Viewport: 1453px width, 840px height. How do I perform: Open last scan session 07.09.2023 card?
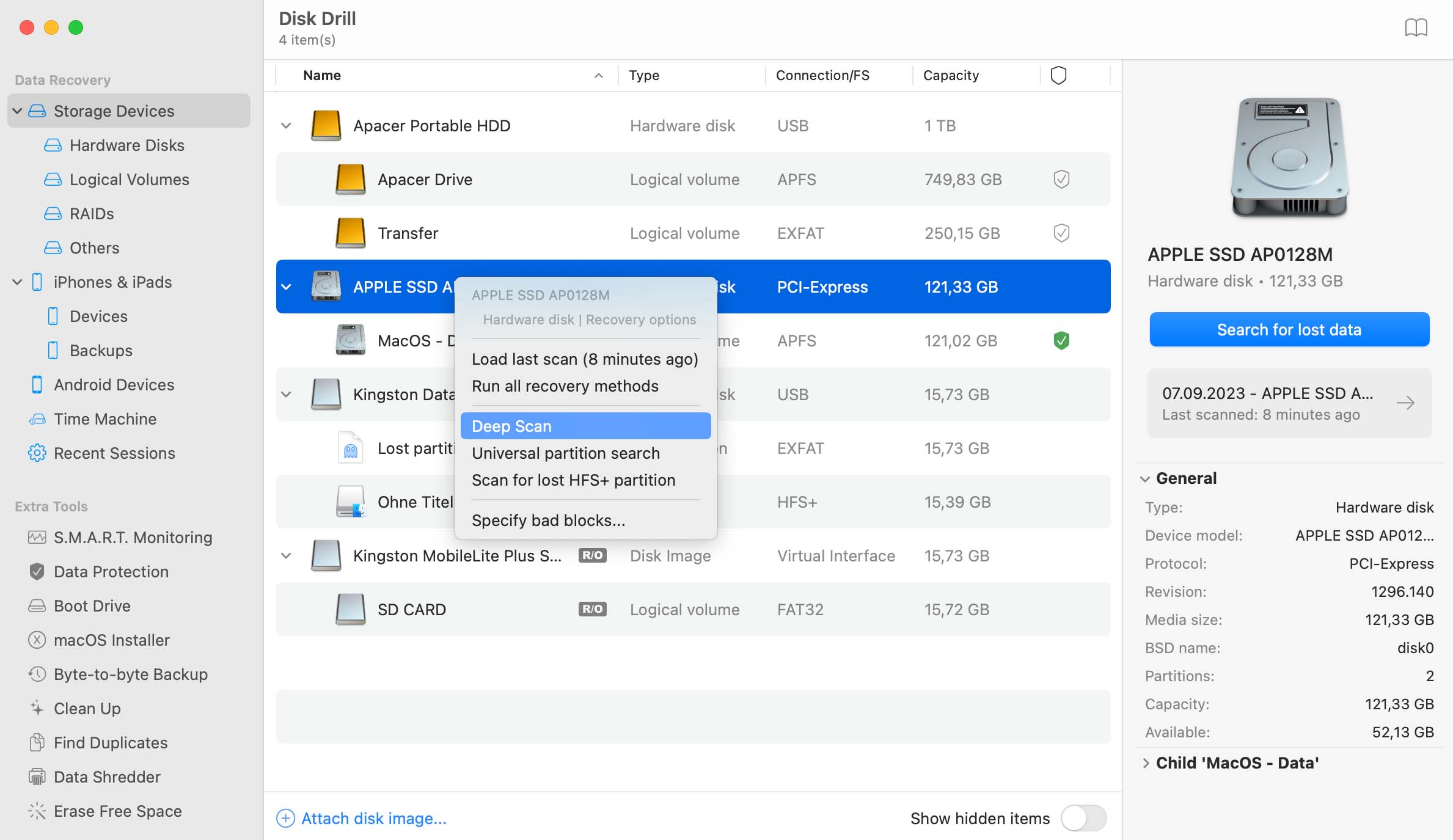click(1289, 403)
